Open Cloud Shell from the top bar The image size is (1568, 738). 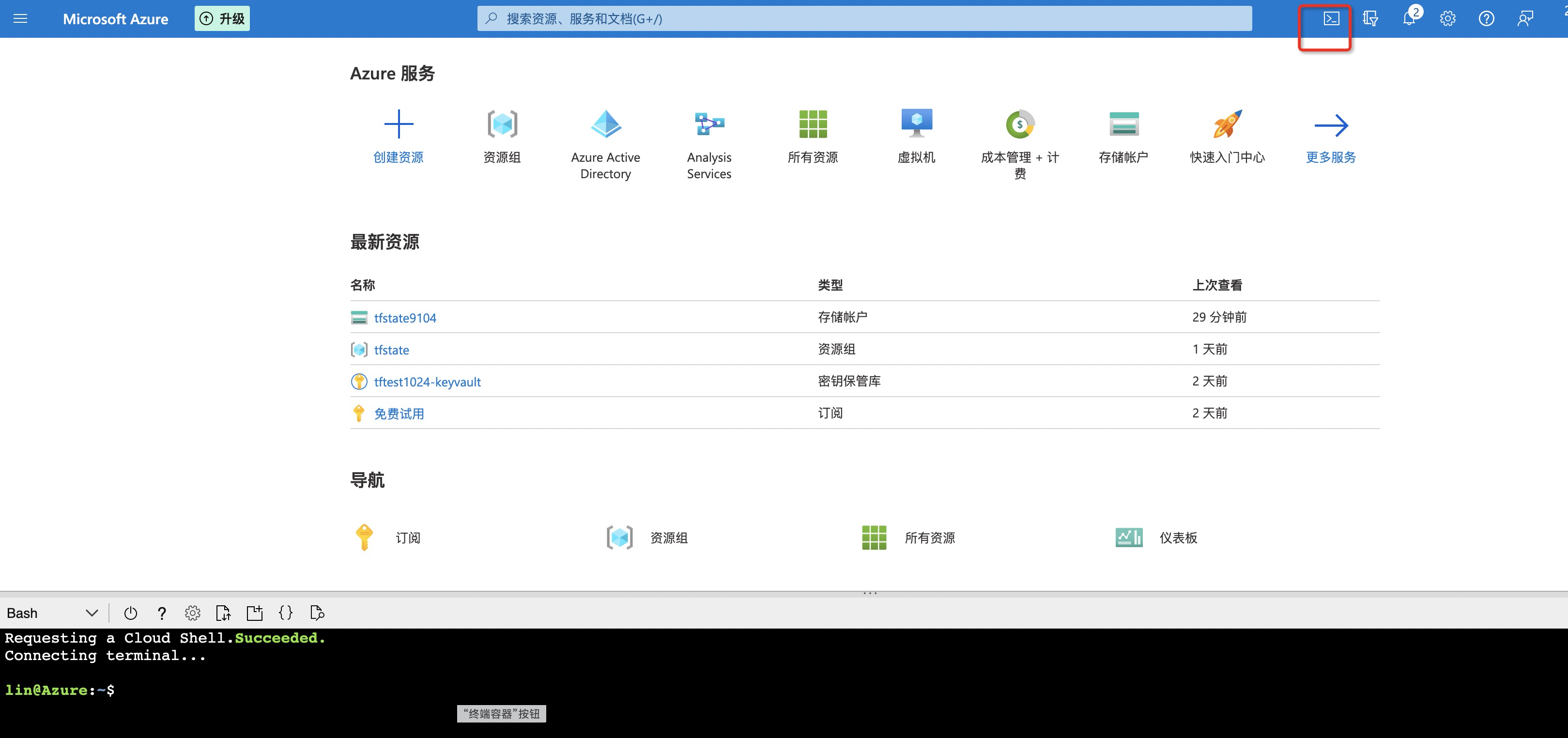click(x=1331, y=19)
